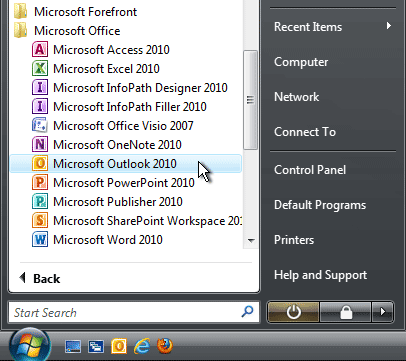Image resolution: width=406 pixels, height=361 pixels.
Task: Open Firefox from the taskbar
Action: click(x=165, y=346)
